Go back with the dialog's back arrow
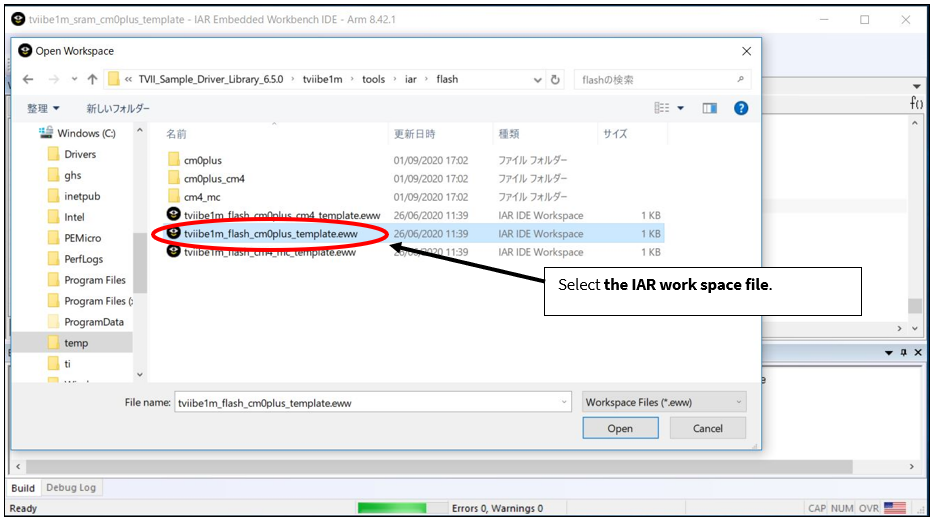934x522 pixels. [x=28, y=79]
